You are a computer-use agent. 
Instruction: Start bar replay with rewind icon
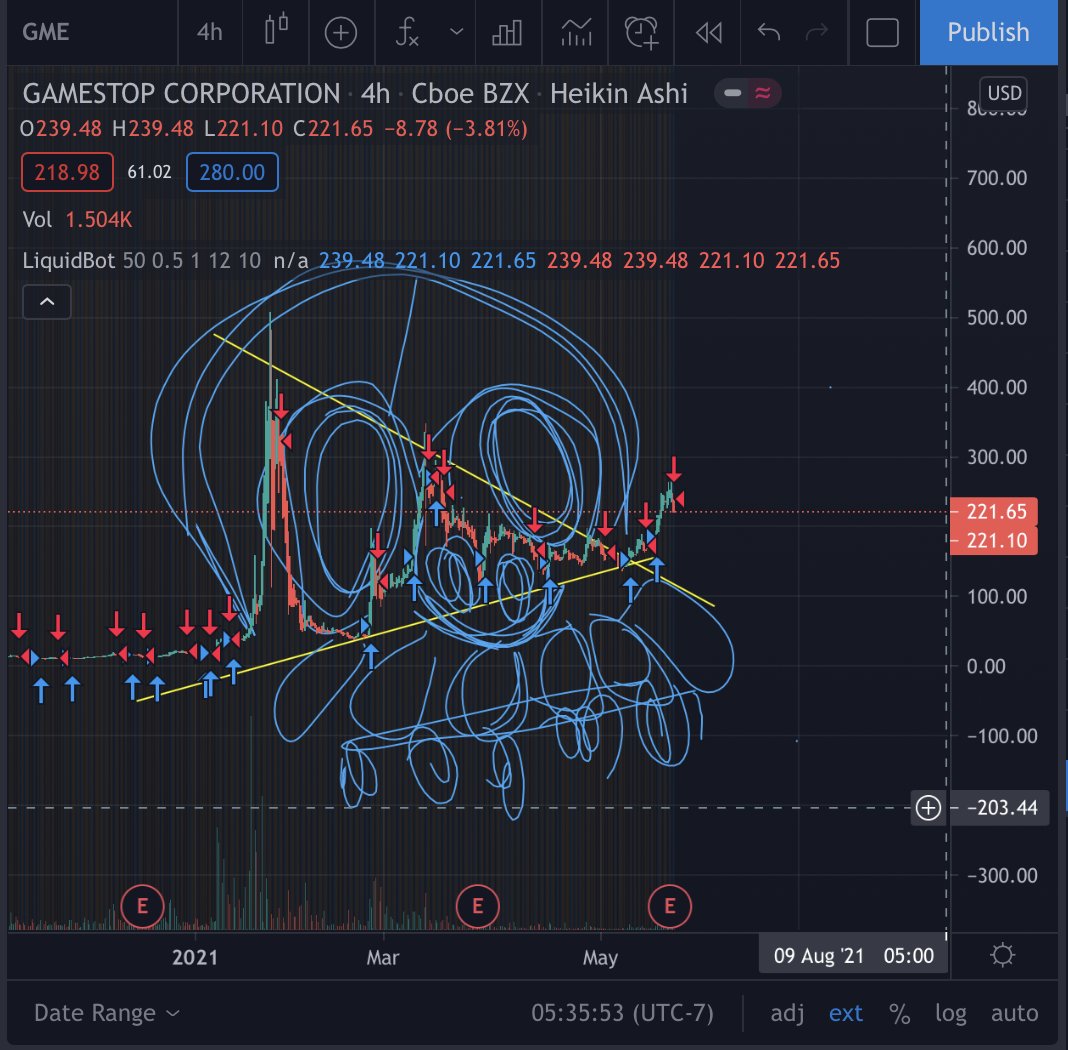708,32
